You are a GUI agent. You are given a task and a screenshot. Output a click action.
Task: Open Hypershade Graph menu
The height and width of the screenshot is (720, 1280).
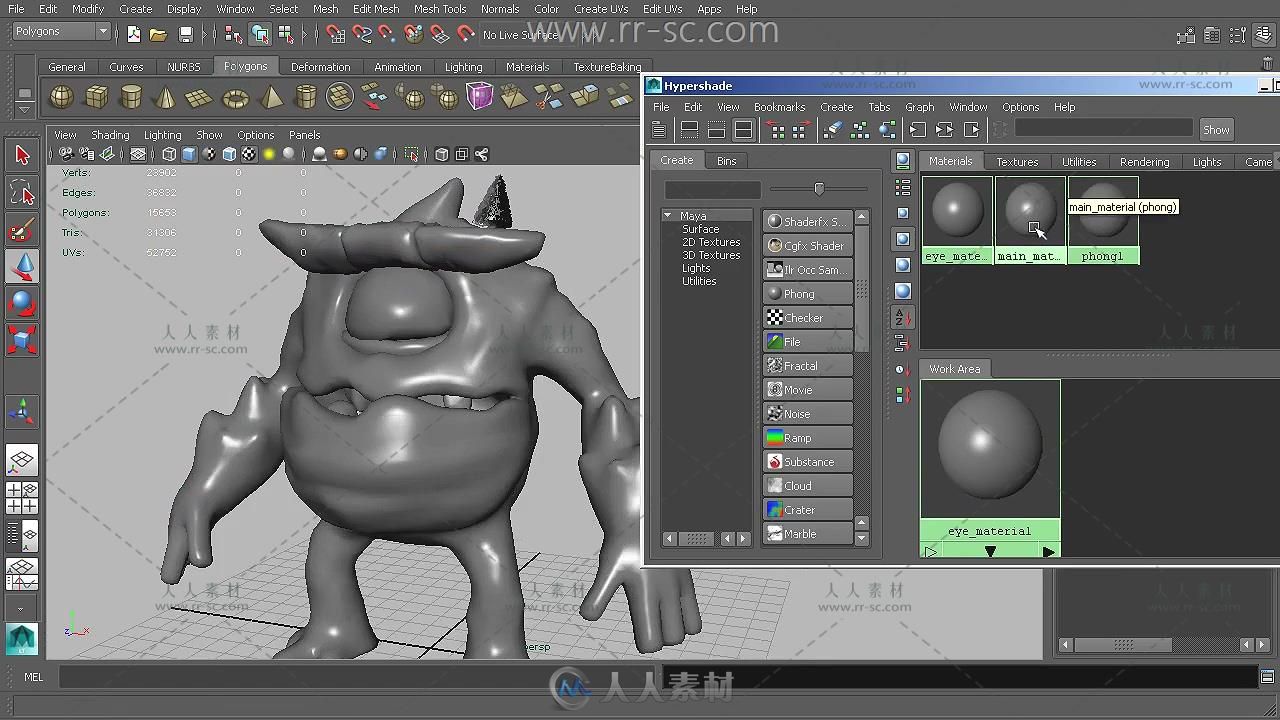pos(919,107)
